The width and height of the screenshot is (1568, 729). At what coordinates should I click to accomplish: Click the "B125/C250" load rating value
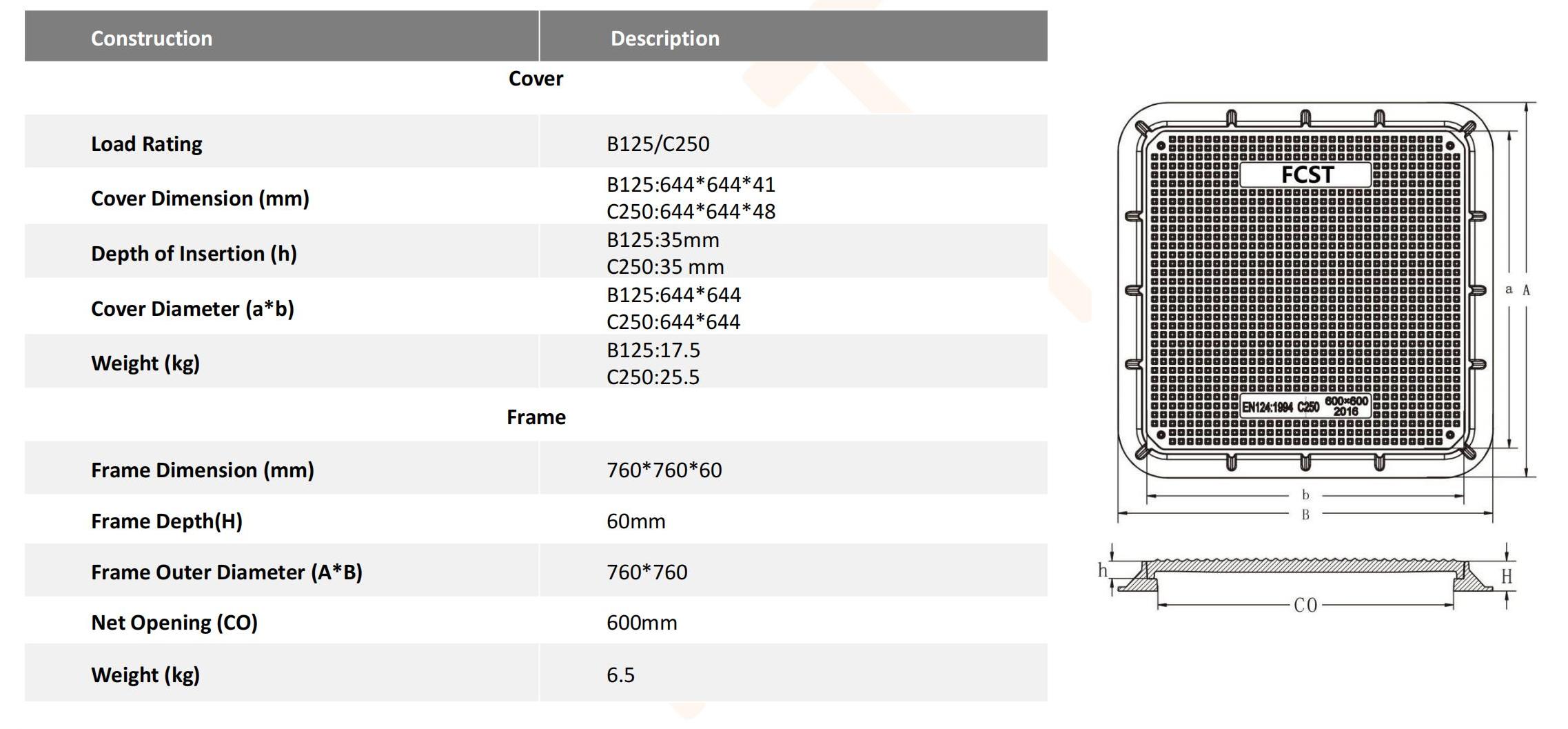point(658,144)
